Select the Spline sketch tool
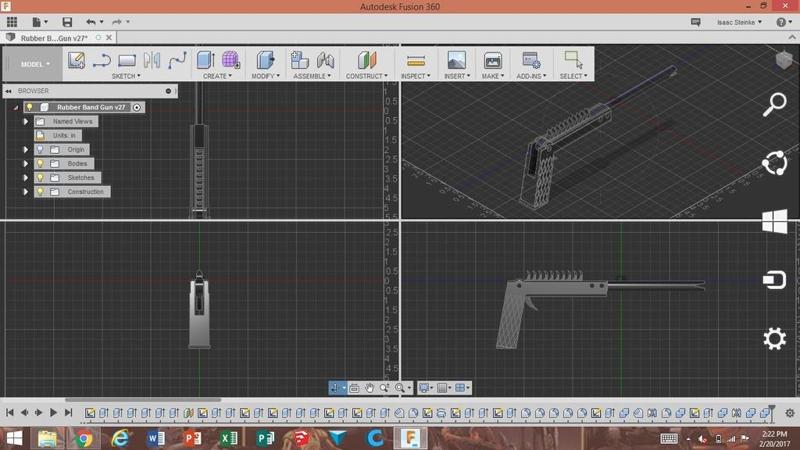Screen dimensions: 800x450 click(177, 60)
